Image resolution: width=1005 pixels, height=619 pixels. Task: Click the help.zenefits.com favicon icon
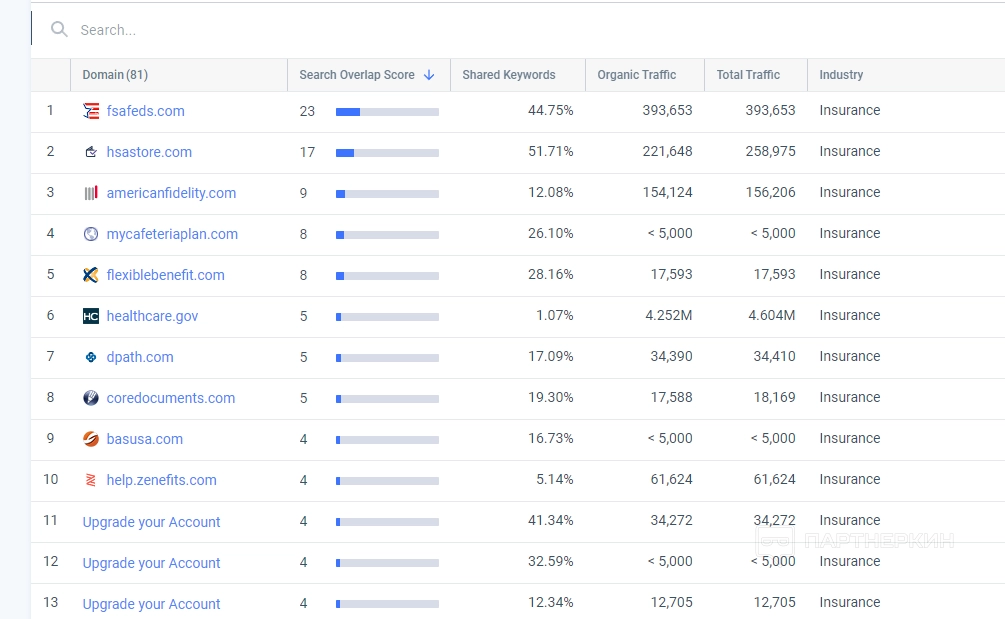pos(91,480)
